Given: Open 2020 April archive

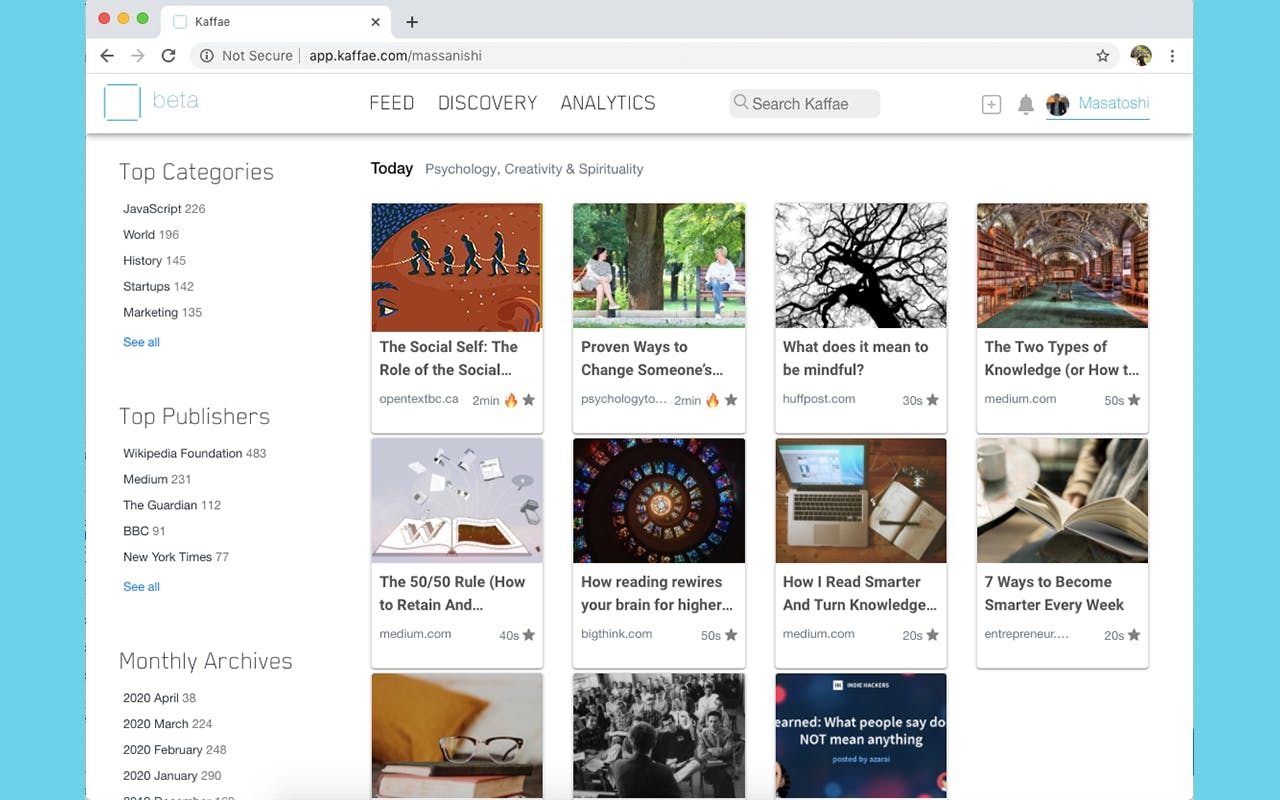Looking at the screenshot, I should (x=159, y=698).
